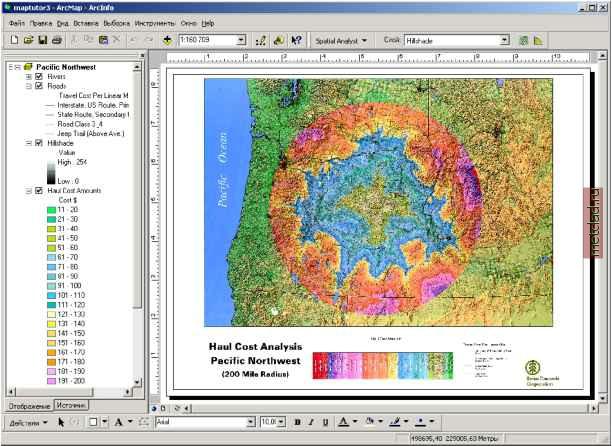The image size is (612, 446).
Task: Click the Delete icon in toolbar
Action: 117,40
